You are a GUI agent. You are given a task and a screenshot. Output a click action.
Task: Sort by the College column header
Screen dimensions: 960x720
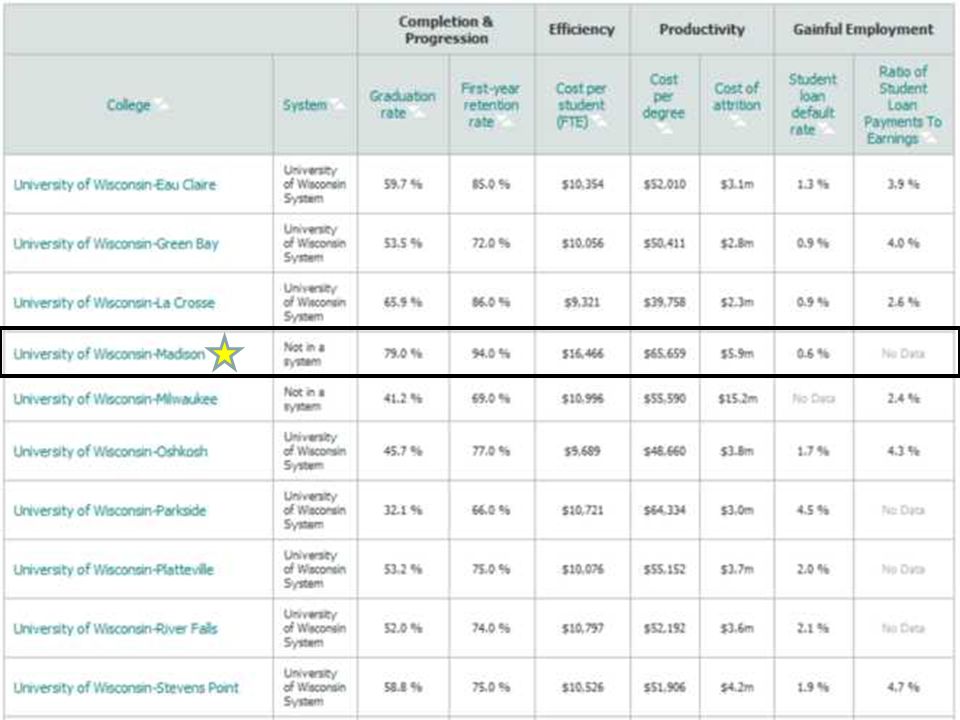128,105
